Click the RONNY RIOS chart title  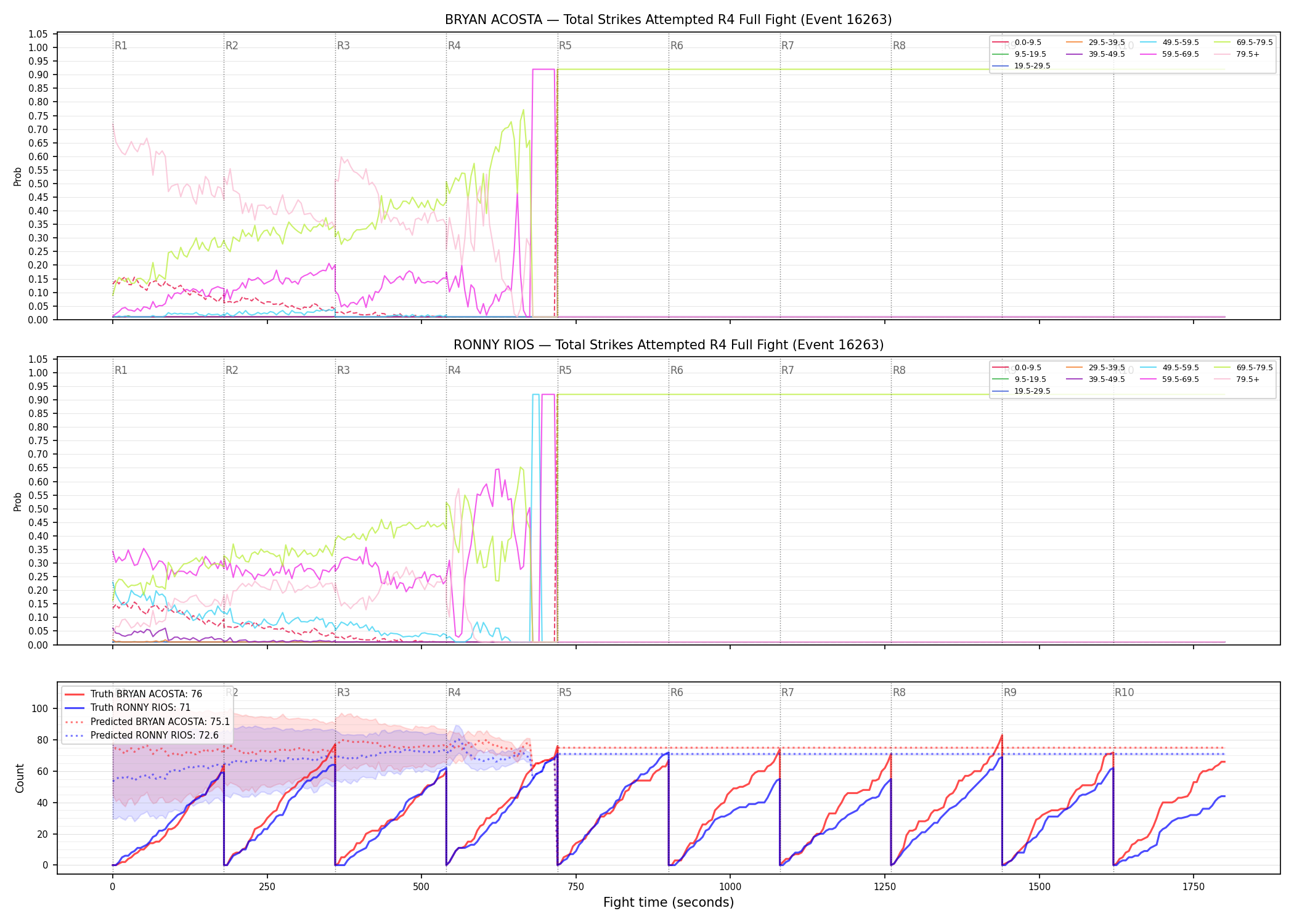668,345
